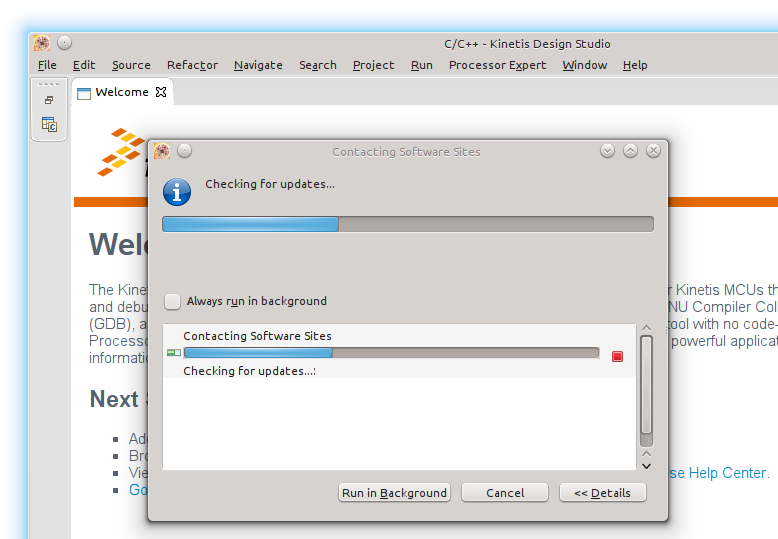
Task: Click the top Checking for updates progress bar
Action: tap(407, 224)
